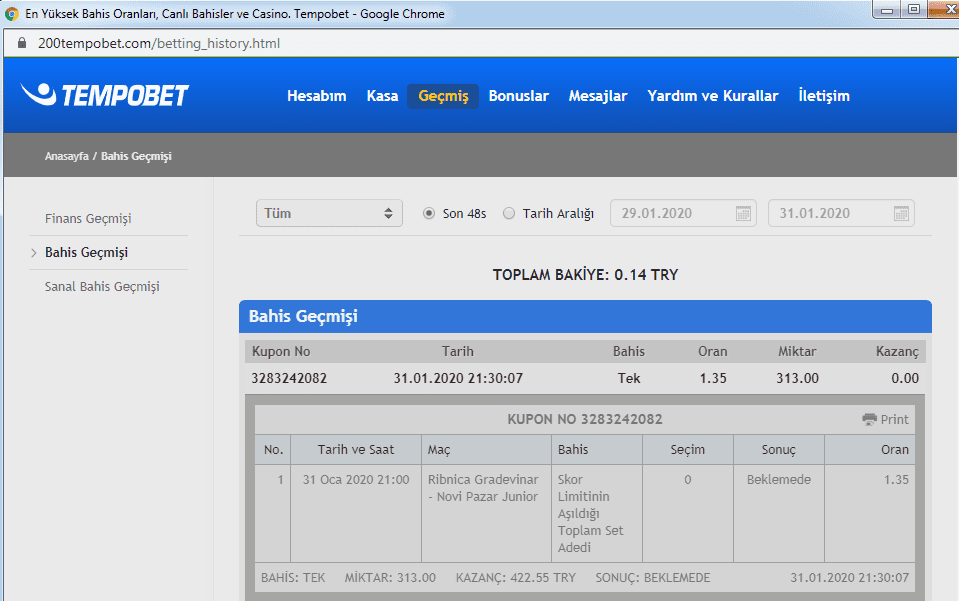This screenshot has height=601, width=959.
Task: Open the Tüm bet type dropdown
Action: click(x=329, y=213)
